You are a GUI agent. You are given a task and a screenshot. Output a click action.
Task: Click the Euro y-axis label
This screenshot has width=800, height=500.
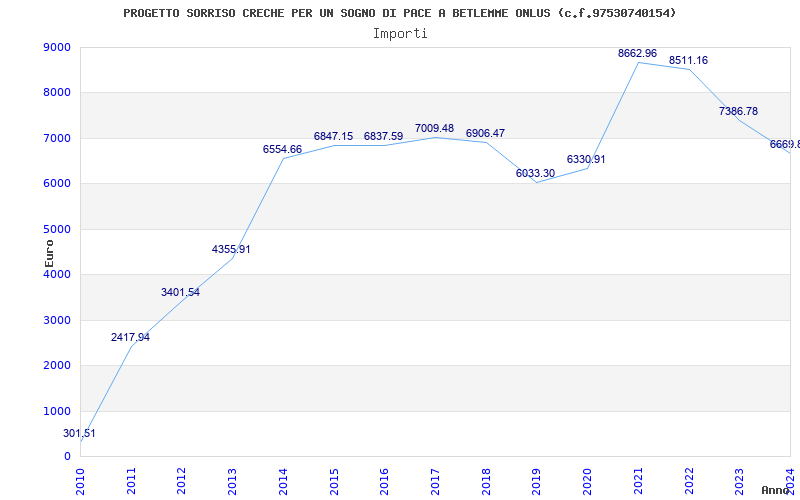pyautogui.click(x=49, y=253)
